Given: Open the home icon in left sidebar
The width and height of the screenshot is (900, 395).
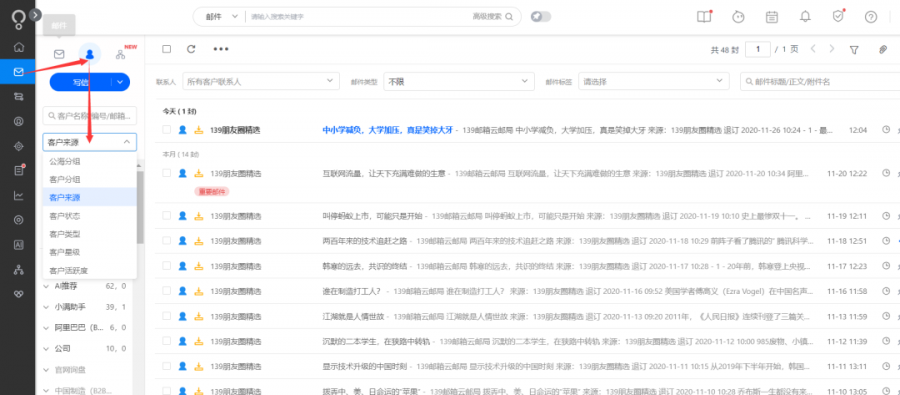Looking at the screenshot, I should click(19, 47).
